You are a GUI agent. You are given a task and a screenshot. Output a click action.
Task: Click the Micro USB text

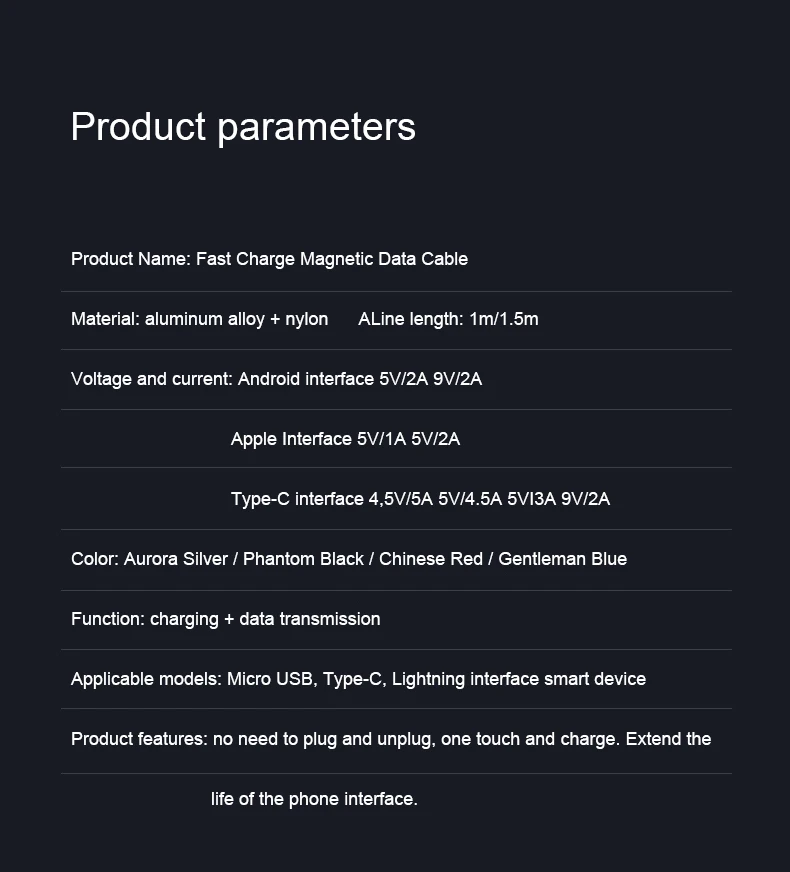pyautogui.click(x=272, y=679)
